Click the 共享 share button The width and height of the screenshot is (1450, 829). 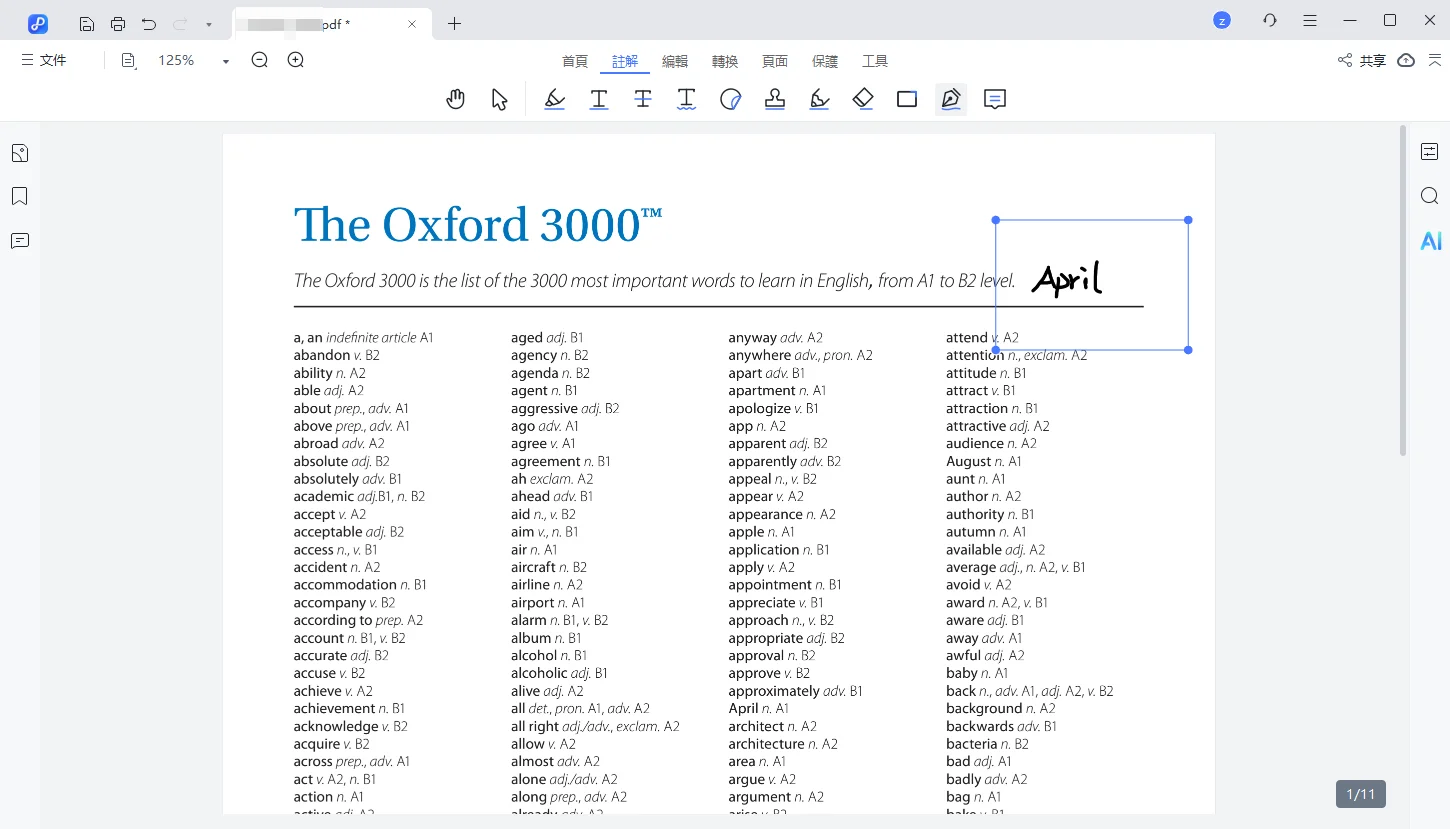(1362, 61)
